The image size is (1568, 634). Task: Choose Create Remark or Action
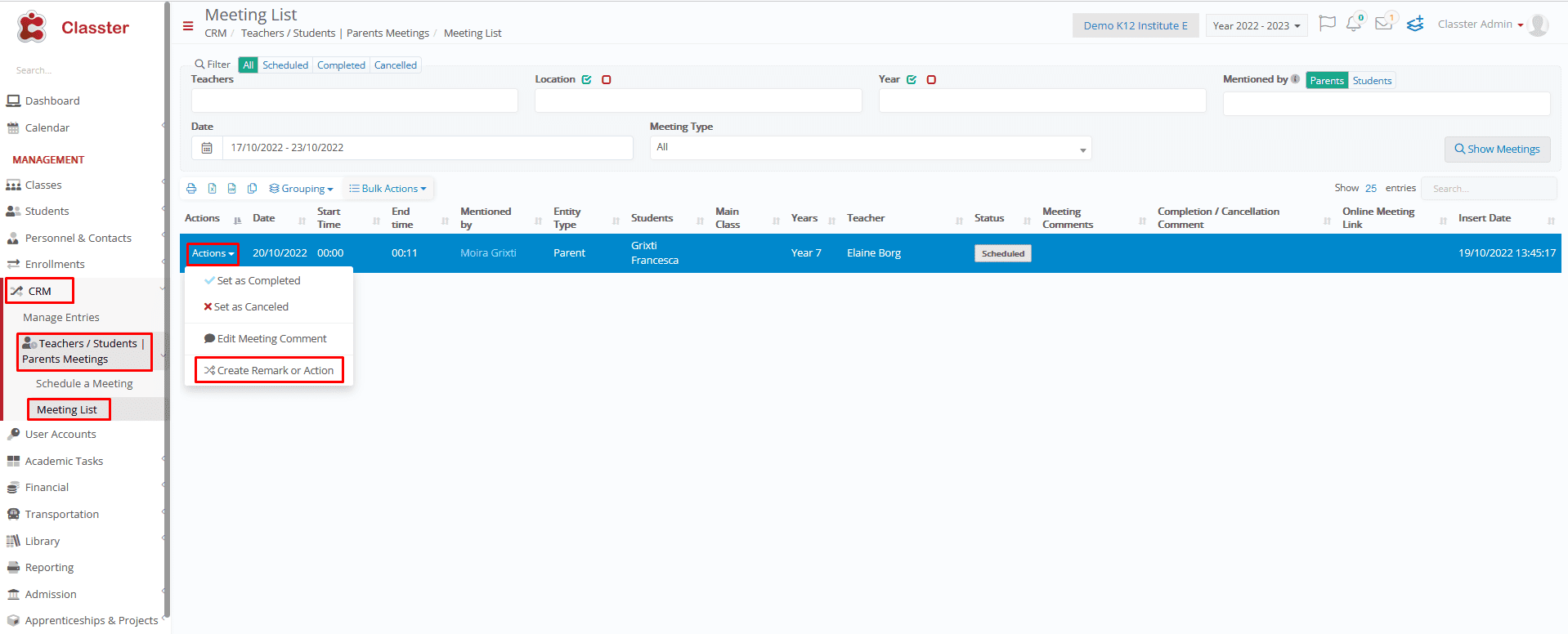tap(269, 370)
